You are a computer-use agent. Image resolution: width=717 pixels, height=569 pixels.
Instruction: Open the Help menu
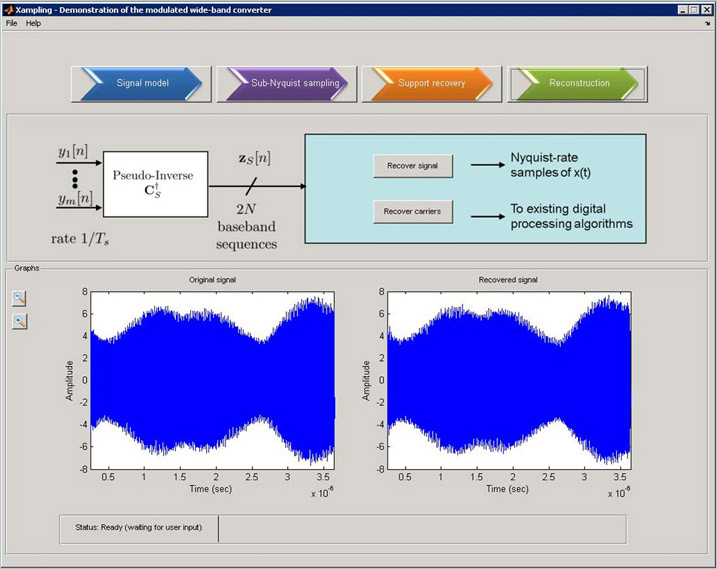coord(33,23)
